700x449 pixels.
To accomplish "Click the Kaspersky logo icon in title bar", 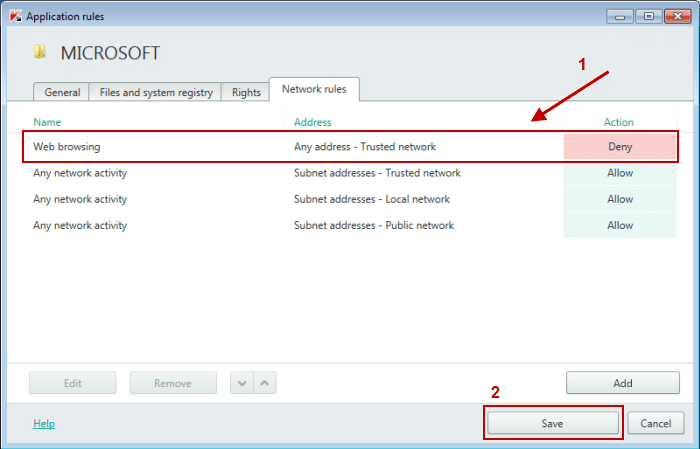I will tap(16, 16).
